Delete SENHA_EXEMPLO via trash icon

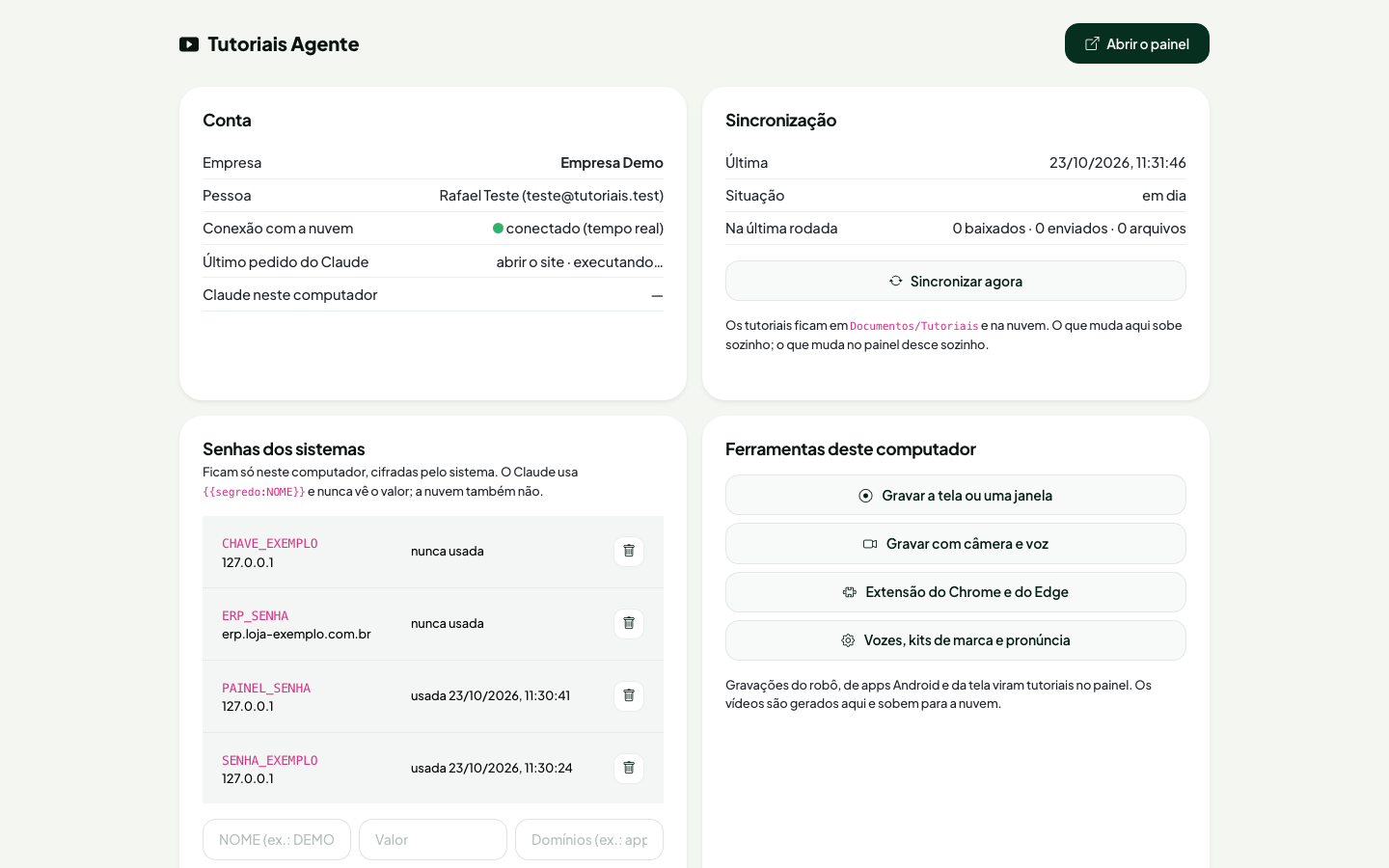click(629, 769)
